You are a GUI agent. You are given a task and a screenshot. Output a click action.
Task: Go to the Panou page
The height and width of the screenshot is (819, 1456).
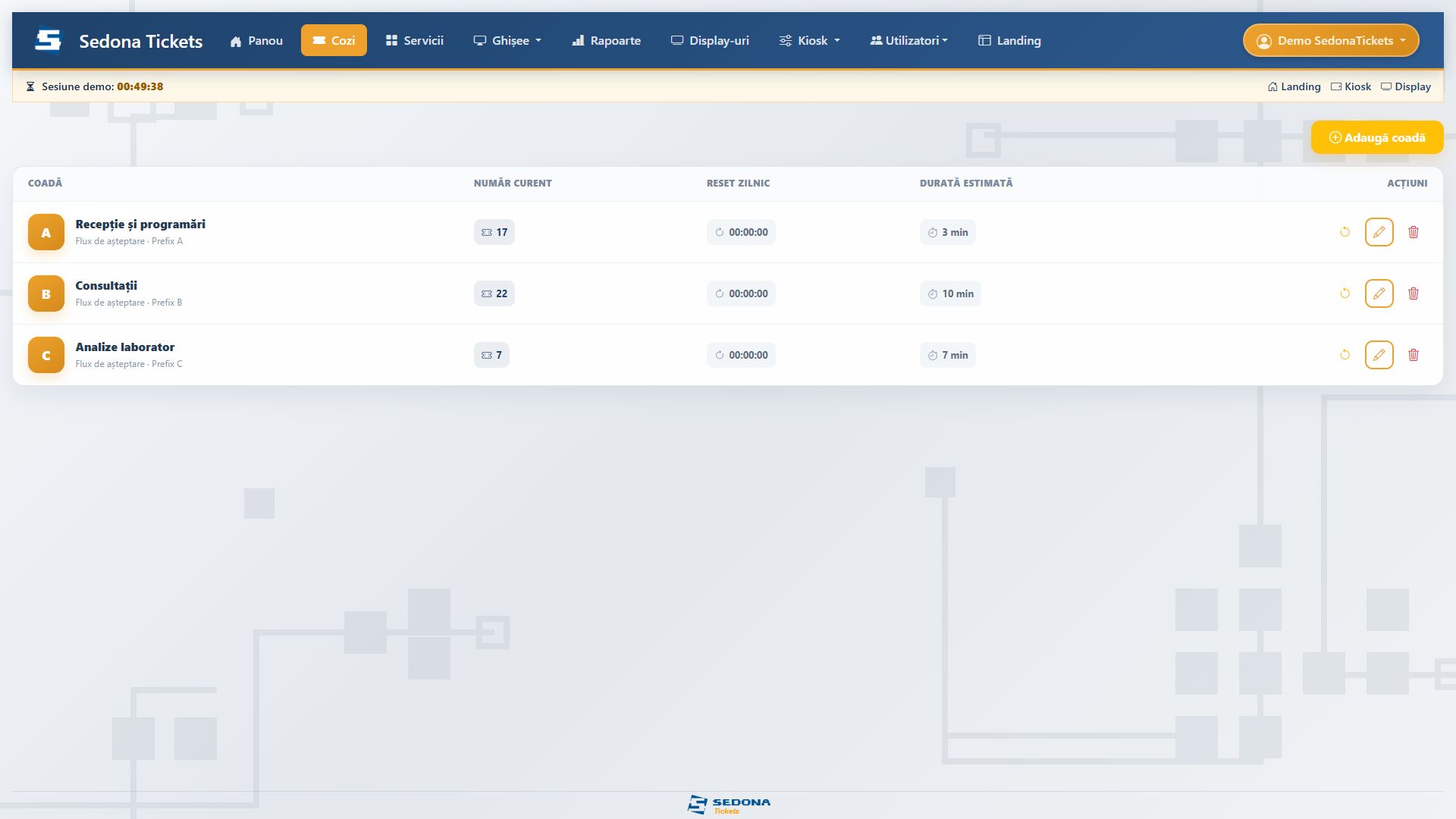(256, 41)
